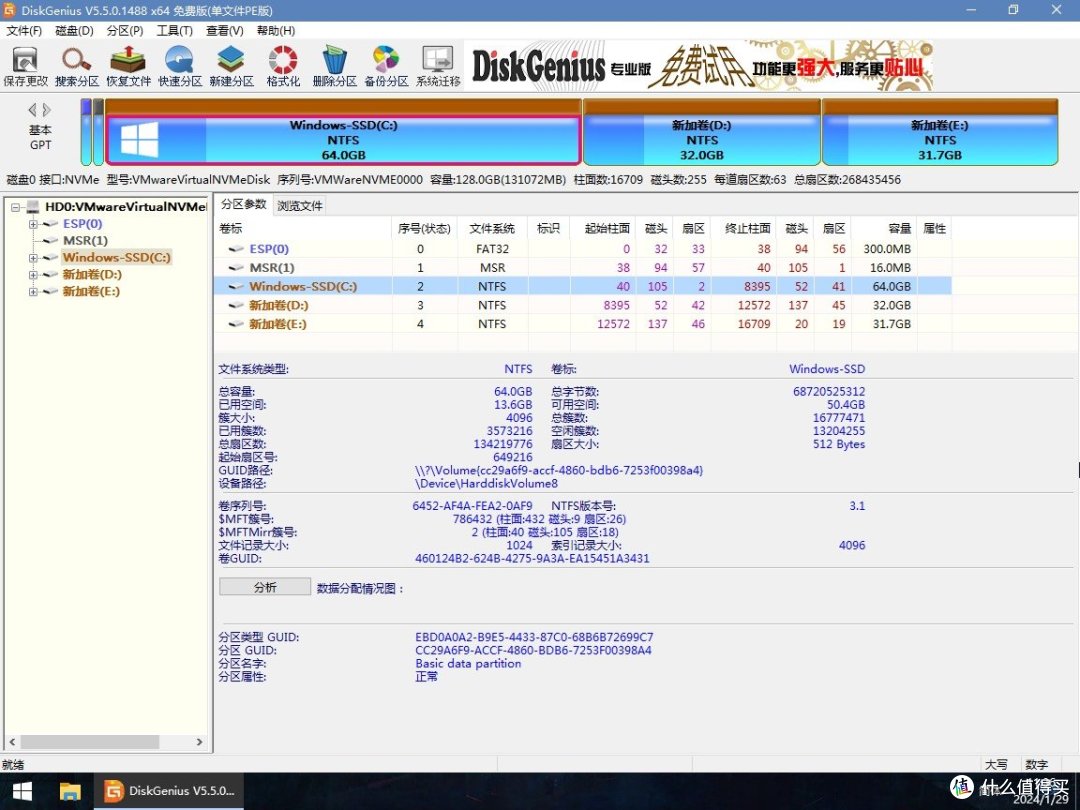Viewport: 1080px width, 810px height.
Task: Click the 序号(状态) column header
Action: tap(424, 229)
